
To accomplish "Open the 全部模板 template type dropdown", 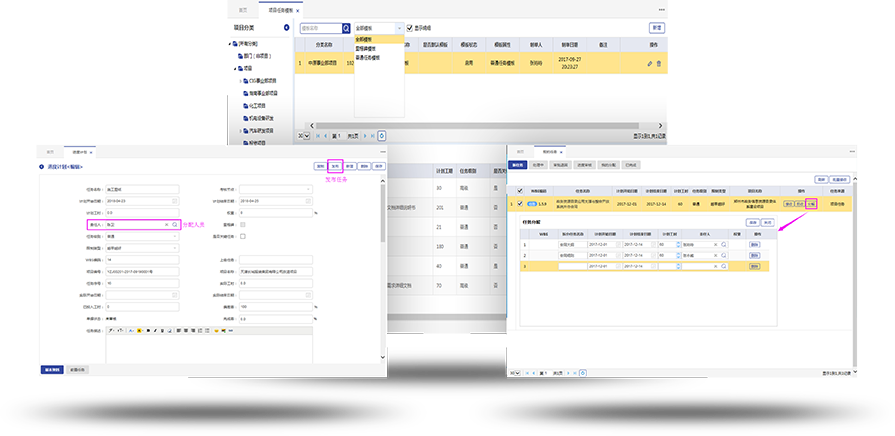I will point(378,29).
